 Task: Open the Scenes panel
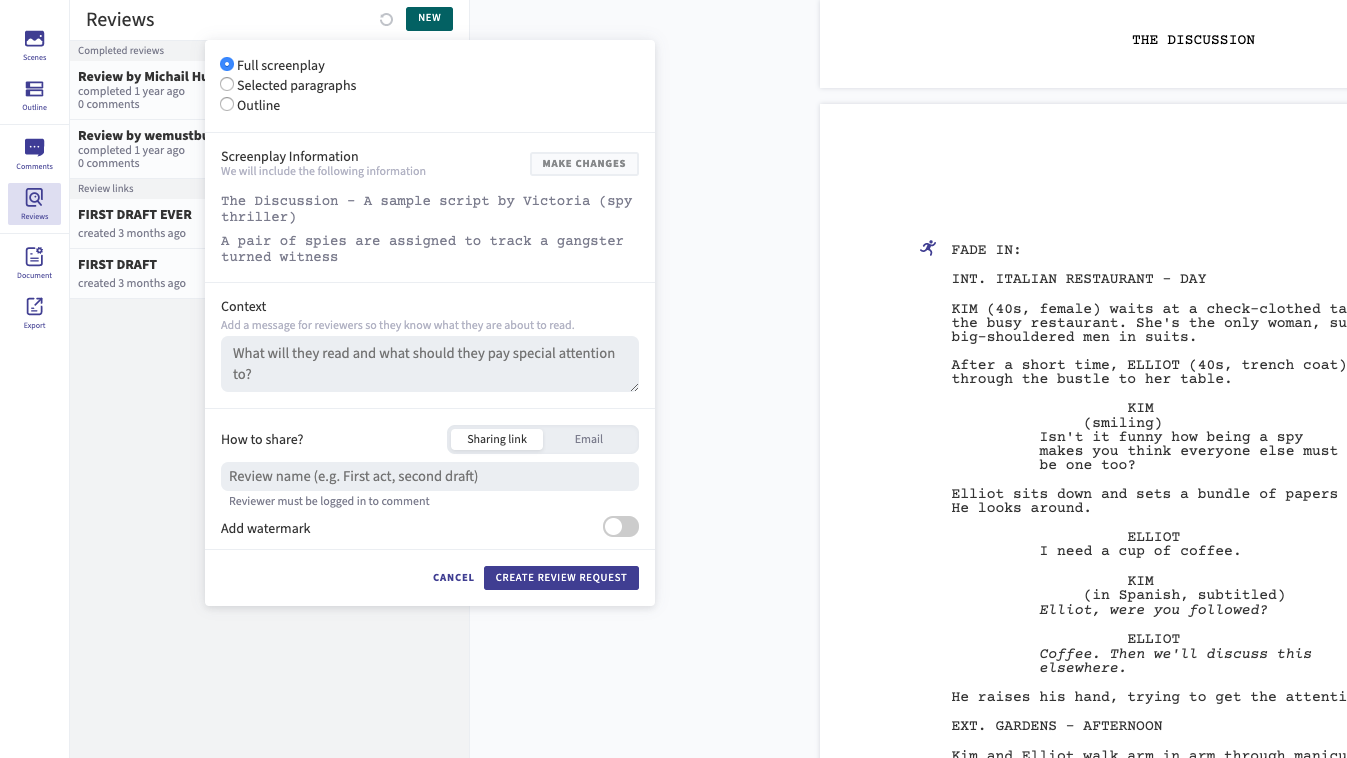34,43
